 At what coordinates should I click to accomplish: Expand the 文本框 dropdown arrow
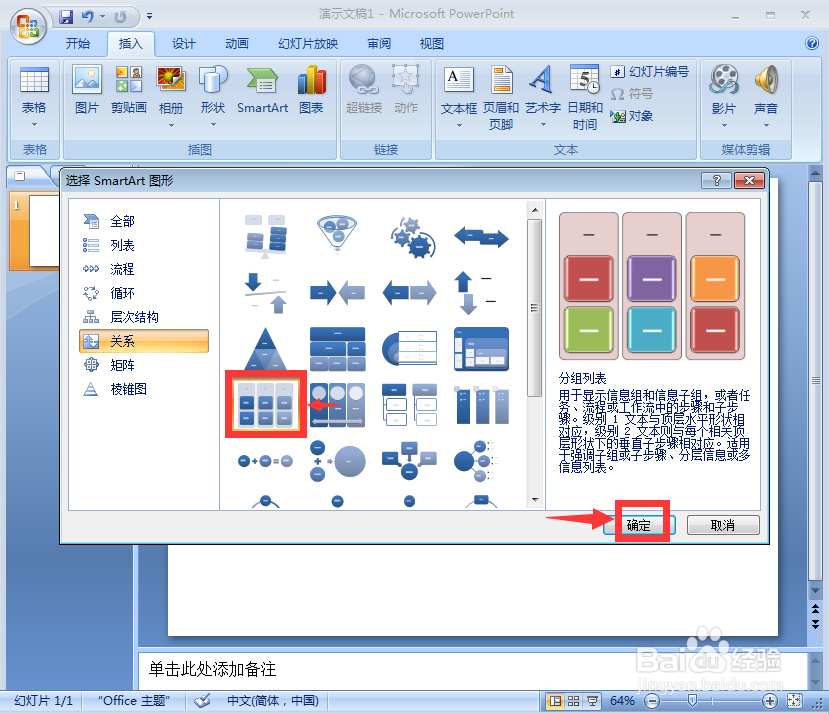459,125
